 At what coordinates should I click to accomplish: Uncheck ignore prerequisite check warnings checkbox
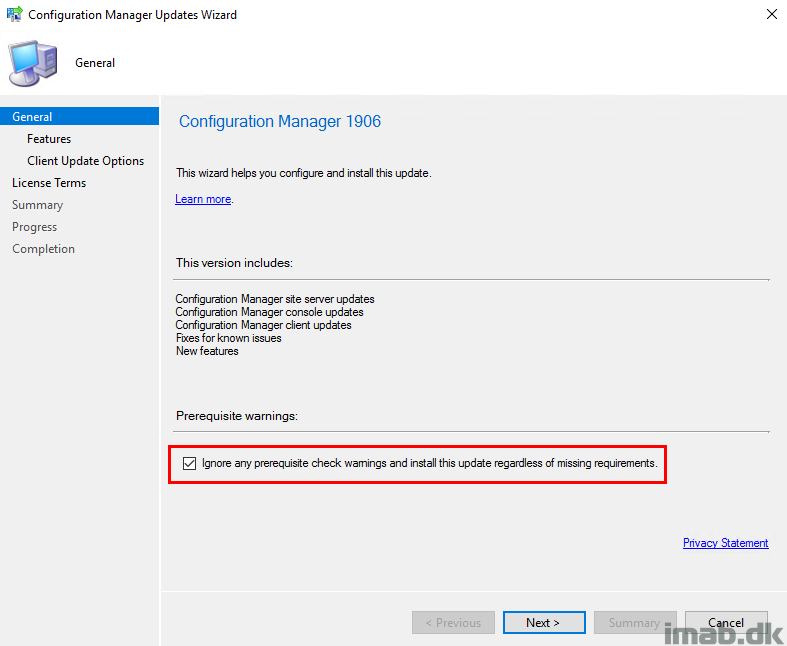coord(189,463)
